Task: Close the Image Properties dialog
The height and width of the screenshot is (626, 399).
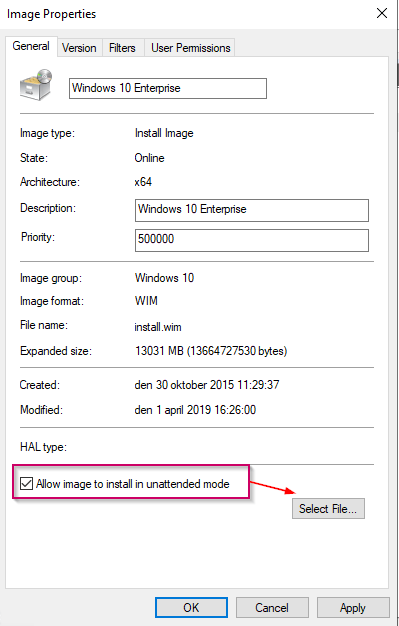Action: tap(382, 13)
